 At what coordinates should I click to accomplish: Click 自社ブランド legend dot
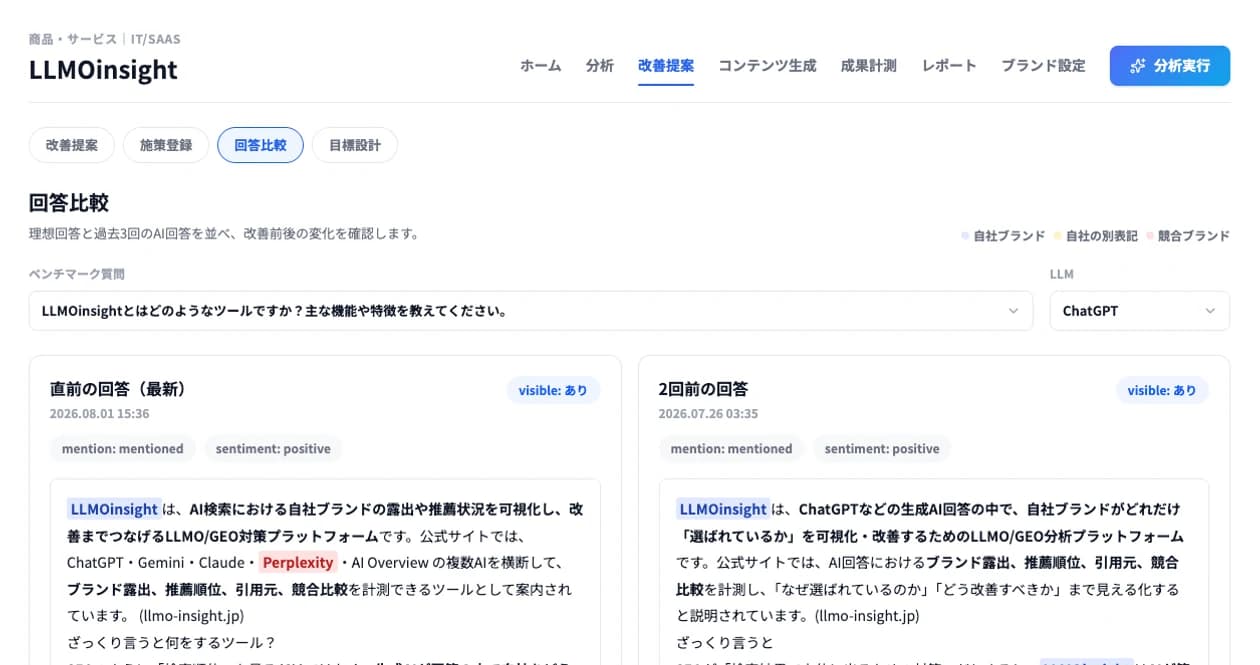click(x=965, y=236)
